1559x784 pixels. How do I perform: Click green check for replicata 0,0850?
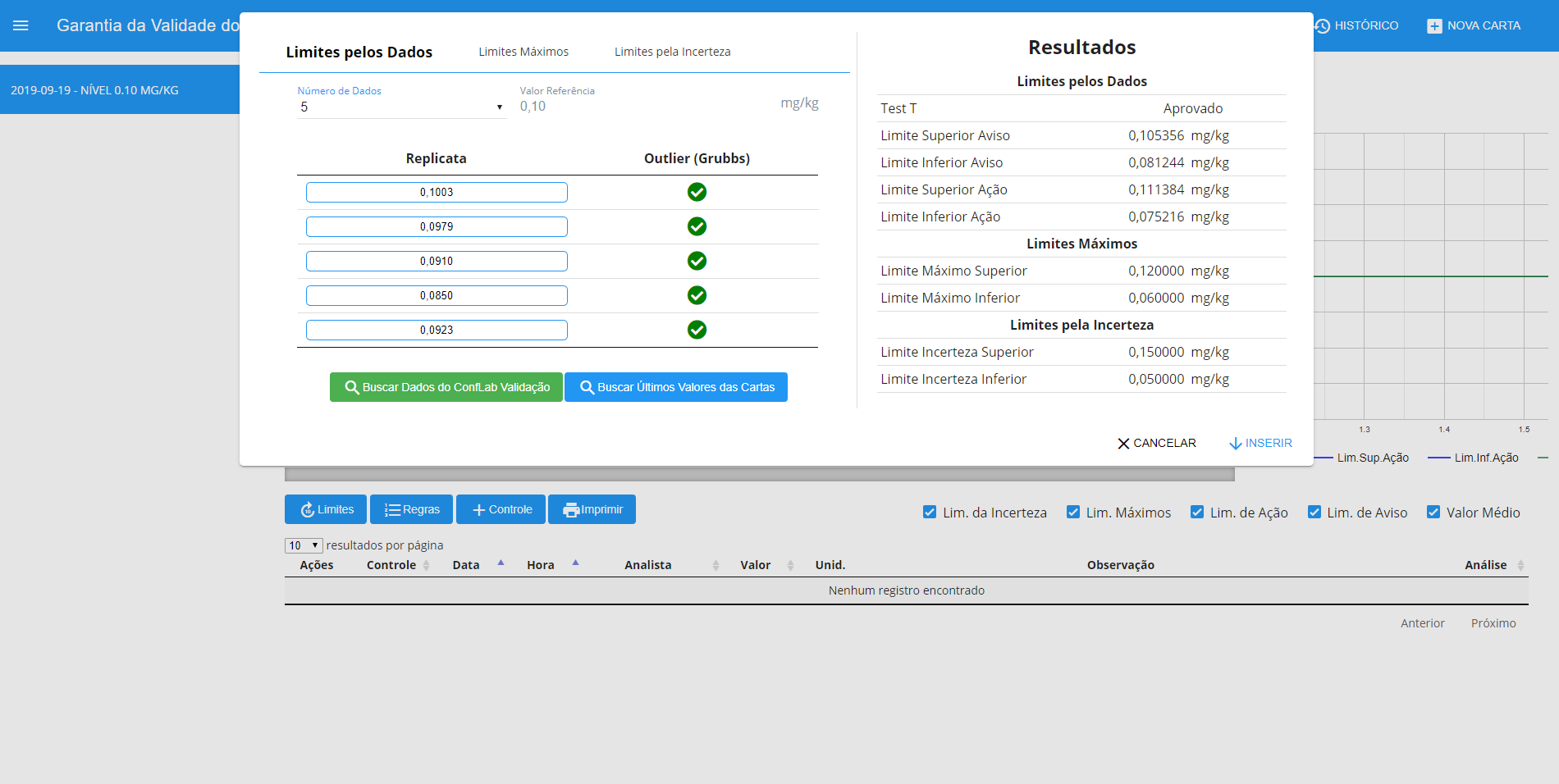[697, 295]
